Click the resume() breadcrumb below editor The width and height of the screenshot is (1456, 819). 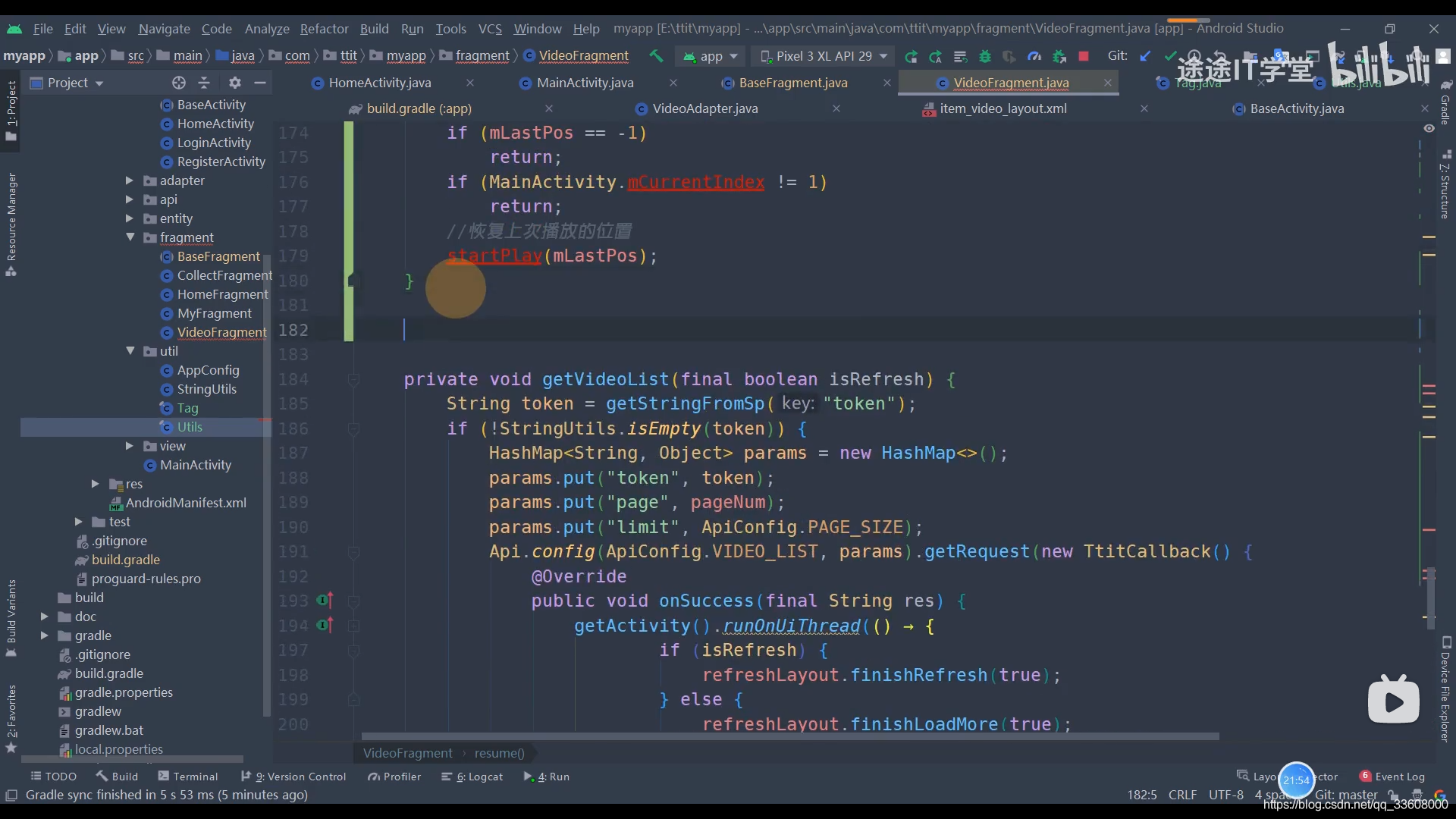499,753
